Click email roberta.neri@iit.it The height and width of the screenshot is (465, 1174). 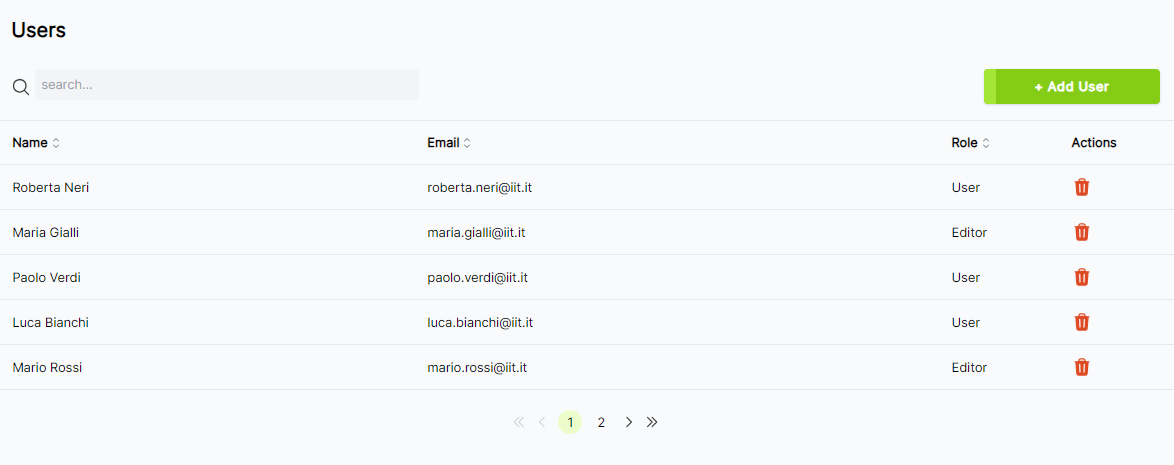486,188
